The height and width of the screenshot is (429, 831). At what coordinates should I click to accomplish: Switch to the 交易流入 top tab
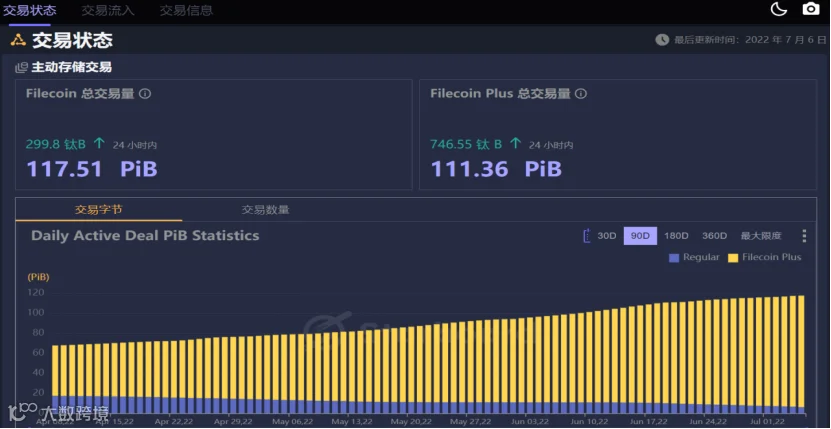[x=108, y=10]
